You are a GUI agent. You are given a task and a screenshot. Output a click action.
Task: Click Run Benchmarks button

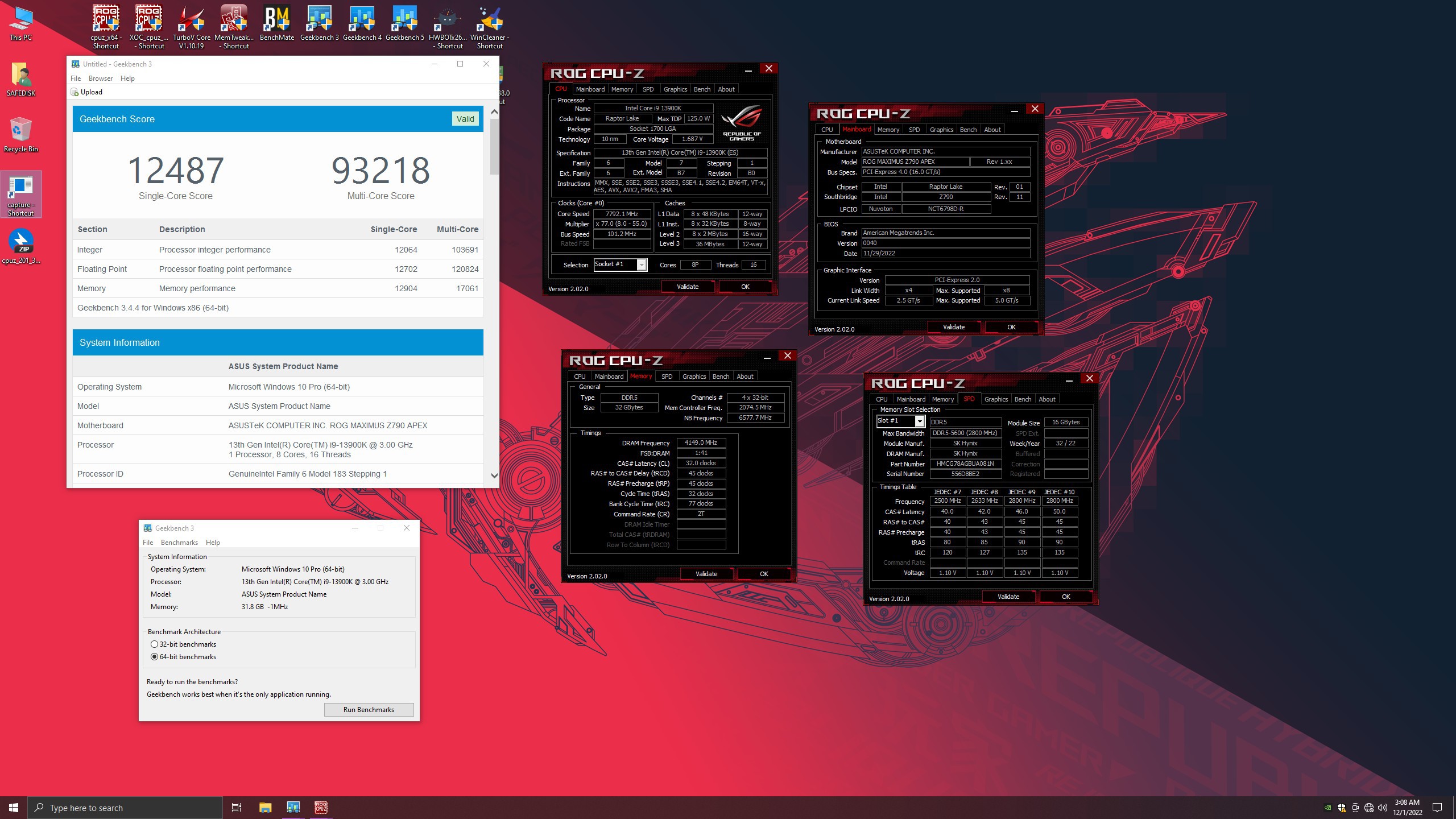point(369,710)
